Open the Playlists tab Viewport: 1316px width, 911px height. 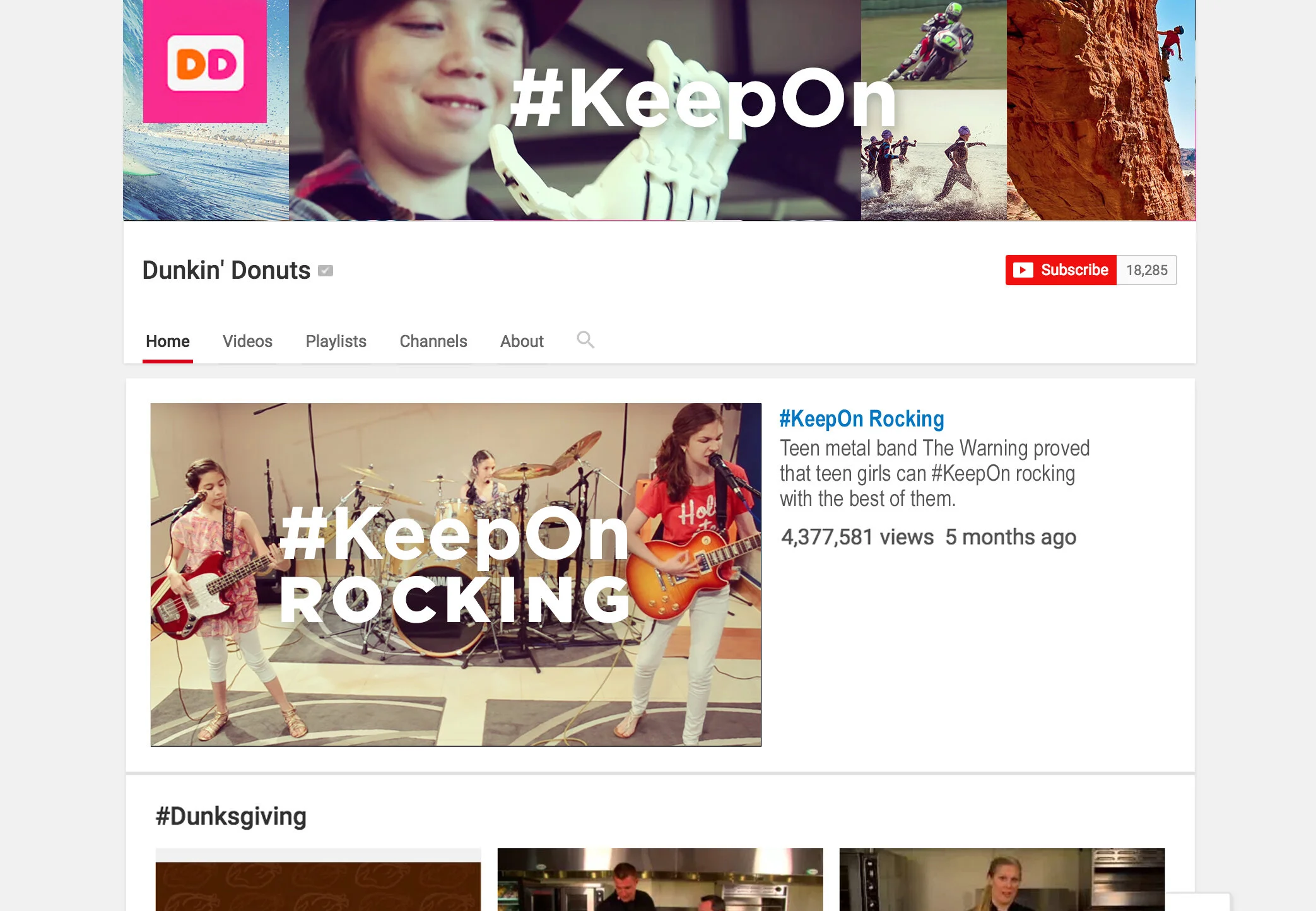[336, 341]
